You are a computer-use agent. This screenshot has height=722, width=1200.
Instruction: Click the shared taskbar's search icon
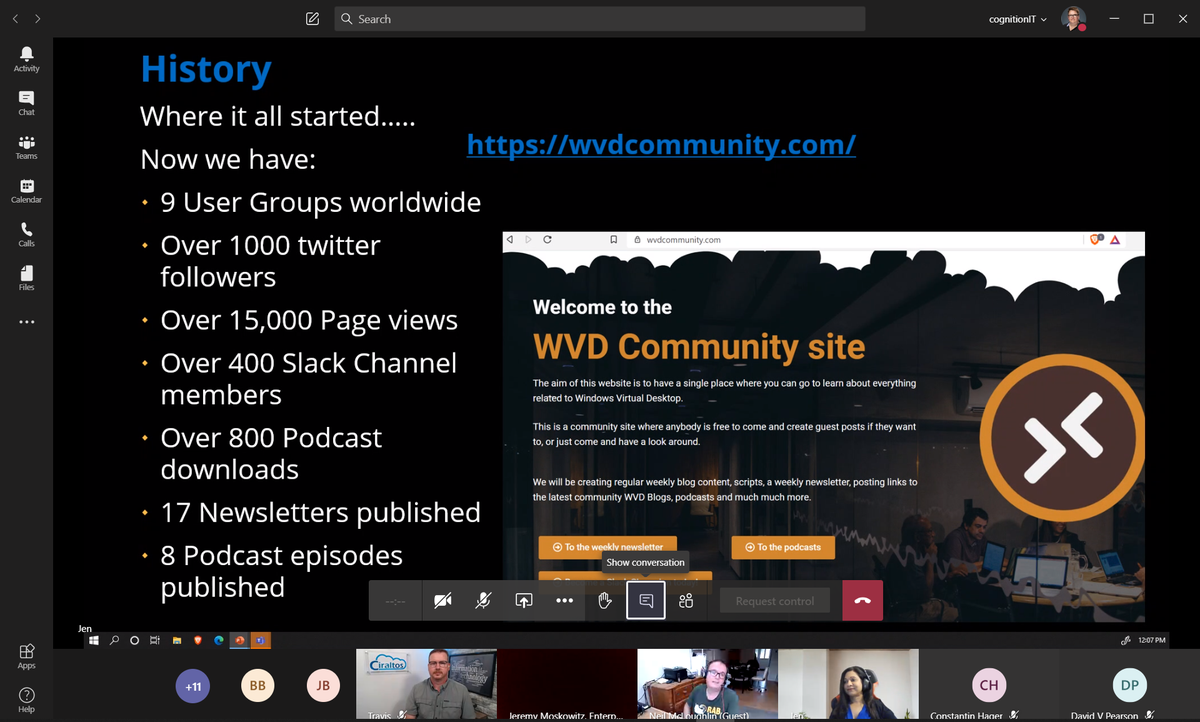115,640
